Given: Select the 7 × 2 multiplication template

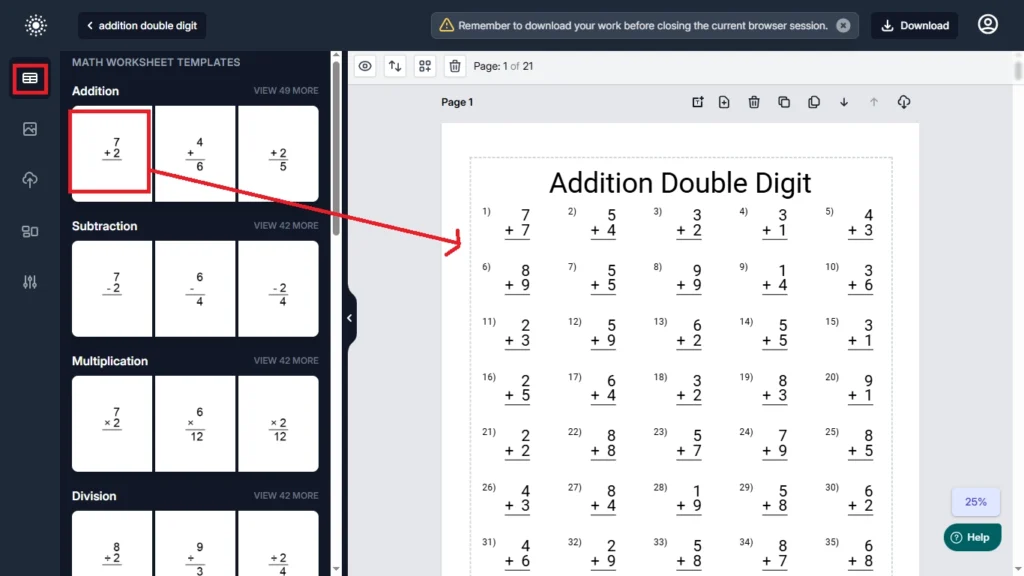Looking at the screenshot, I should click(112, 424).
